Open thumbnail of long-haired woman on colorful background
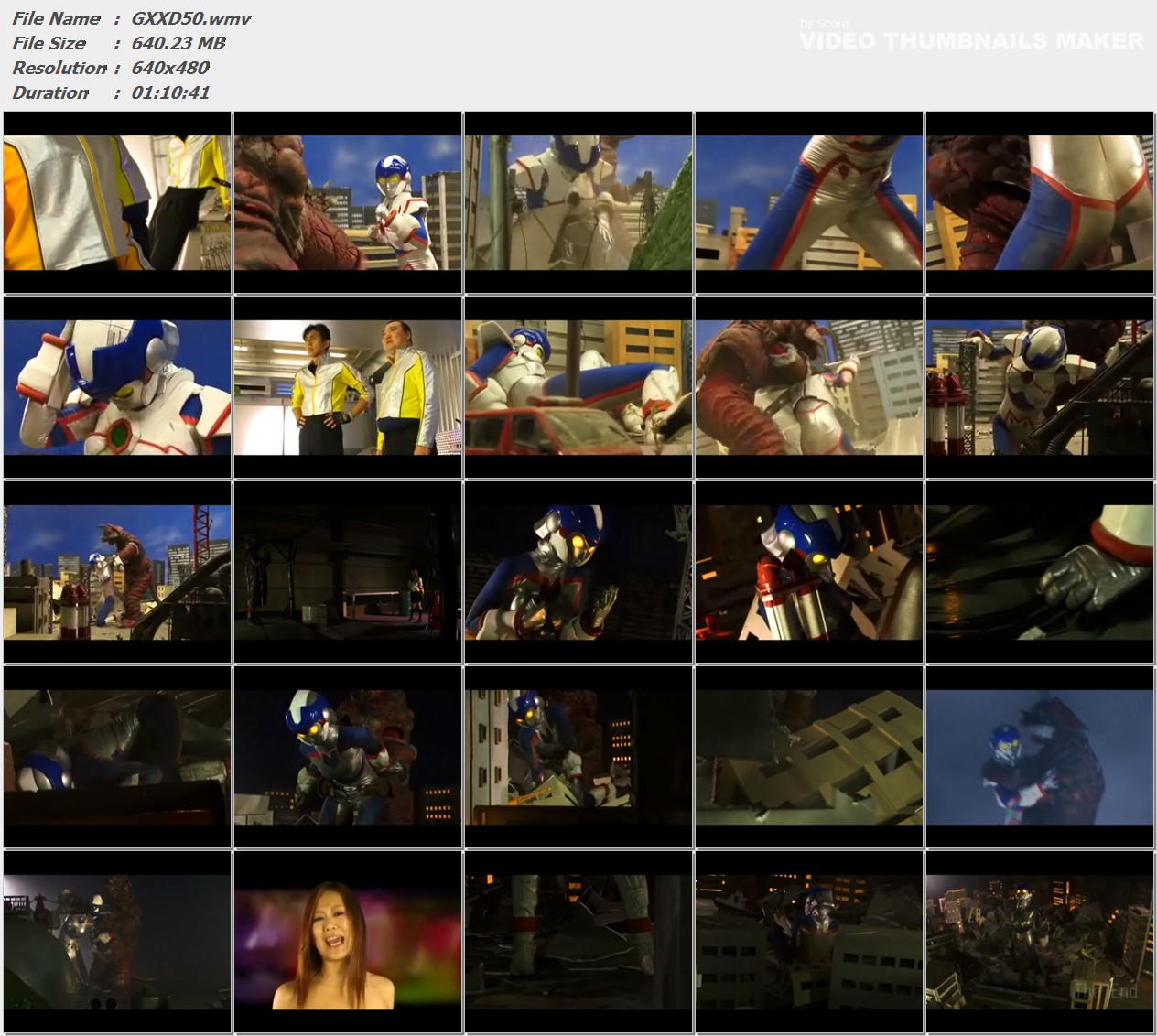 (348, 942)
